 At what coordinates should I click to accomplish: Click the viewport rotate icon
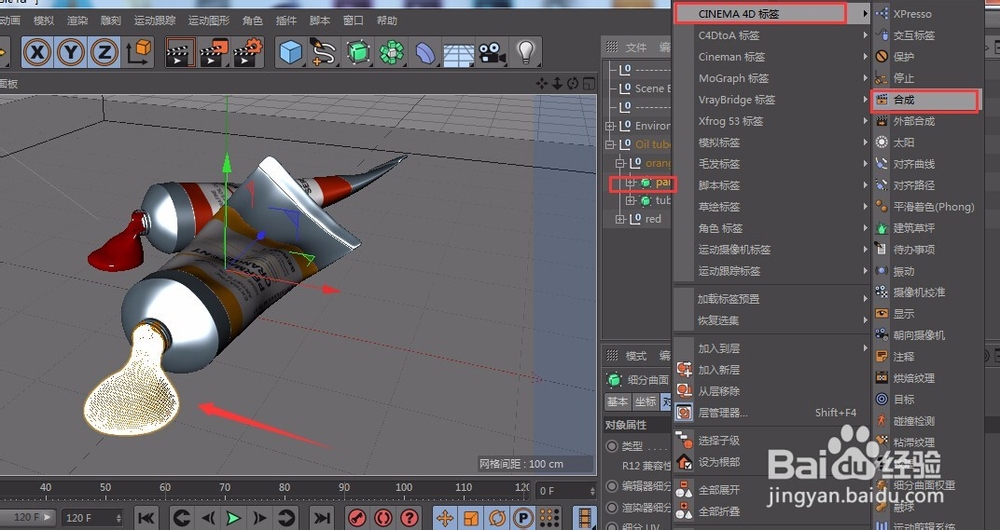click(x=573, y=84)
